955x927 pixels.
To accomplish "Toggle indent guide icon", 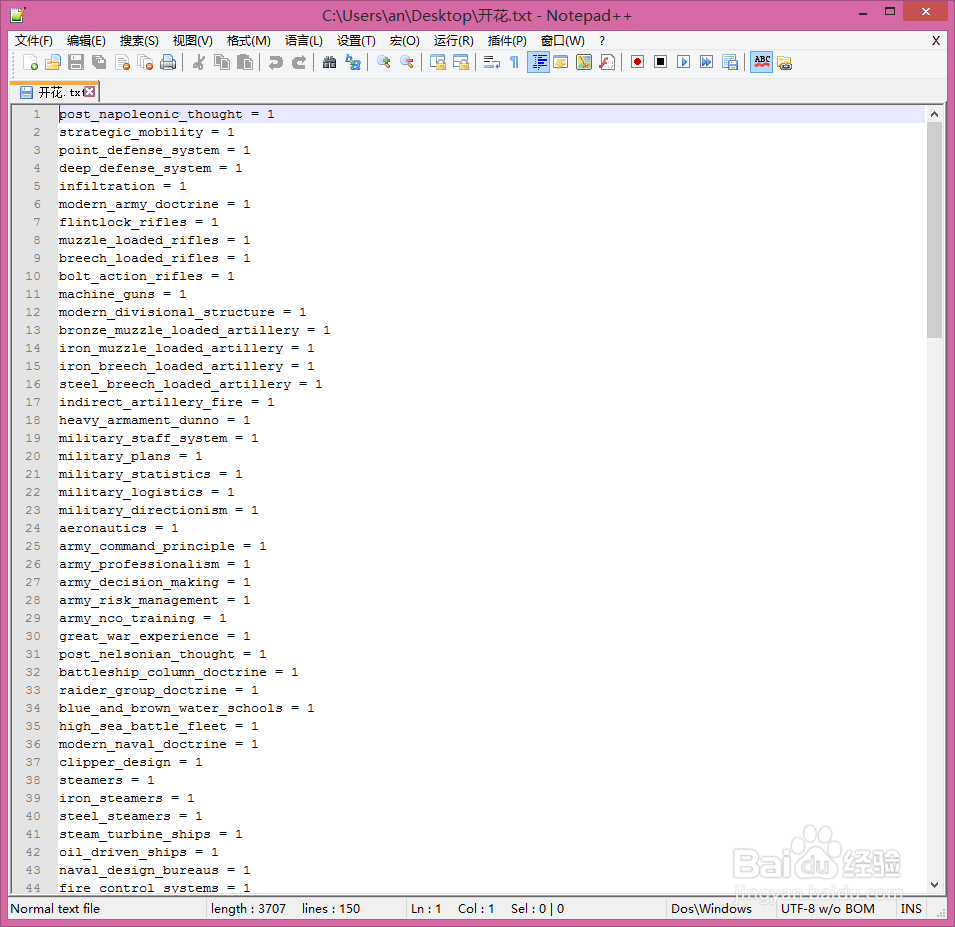I will tap(538, 62).
